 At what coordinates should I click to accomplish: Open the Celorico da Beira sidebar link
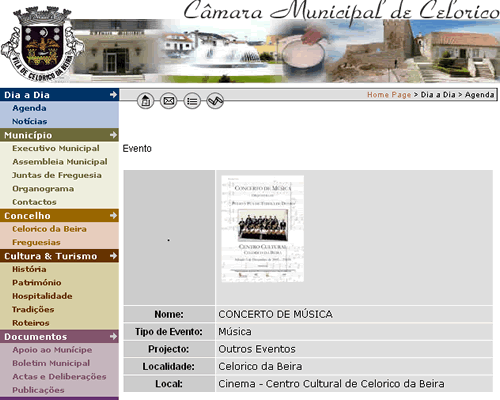[x=49, y=229]
